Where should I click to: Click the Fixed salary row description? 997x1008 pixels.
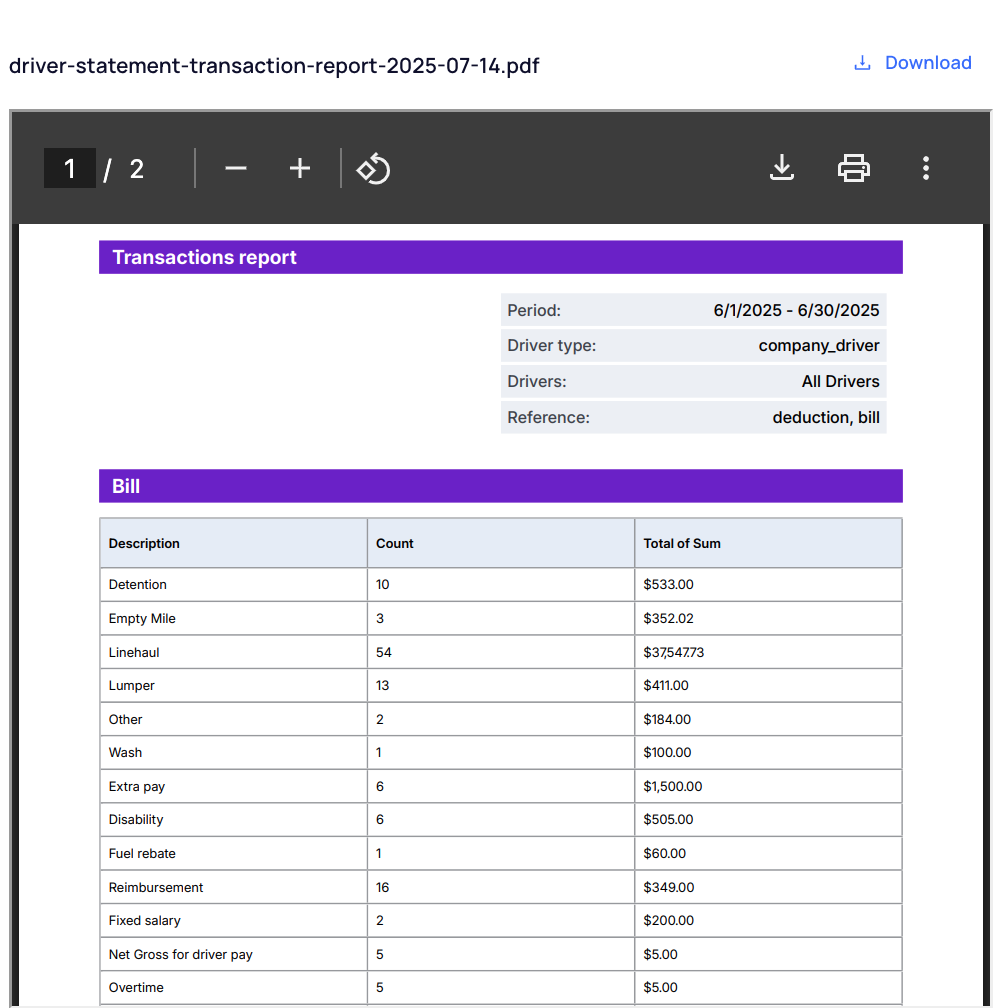coord(145,921)
